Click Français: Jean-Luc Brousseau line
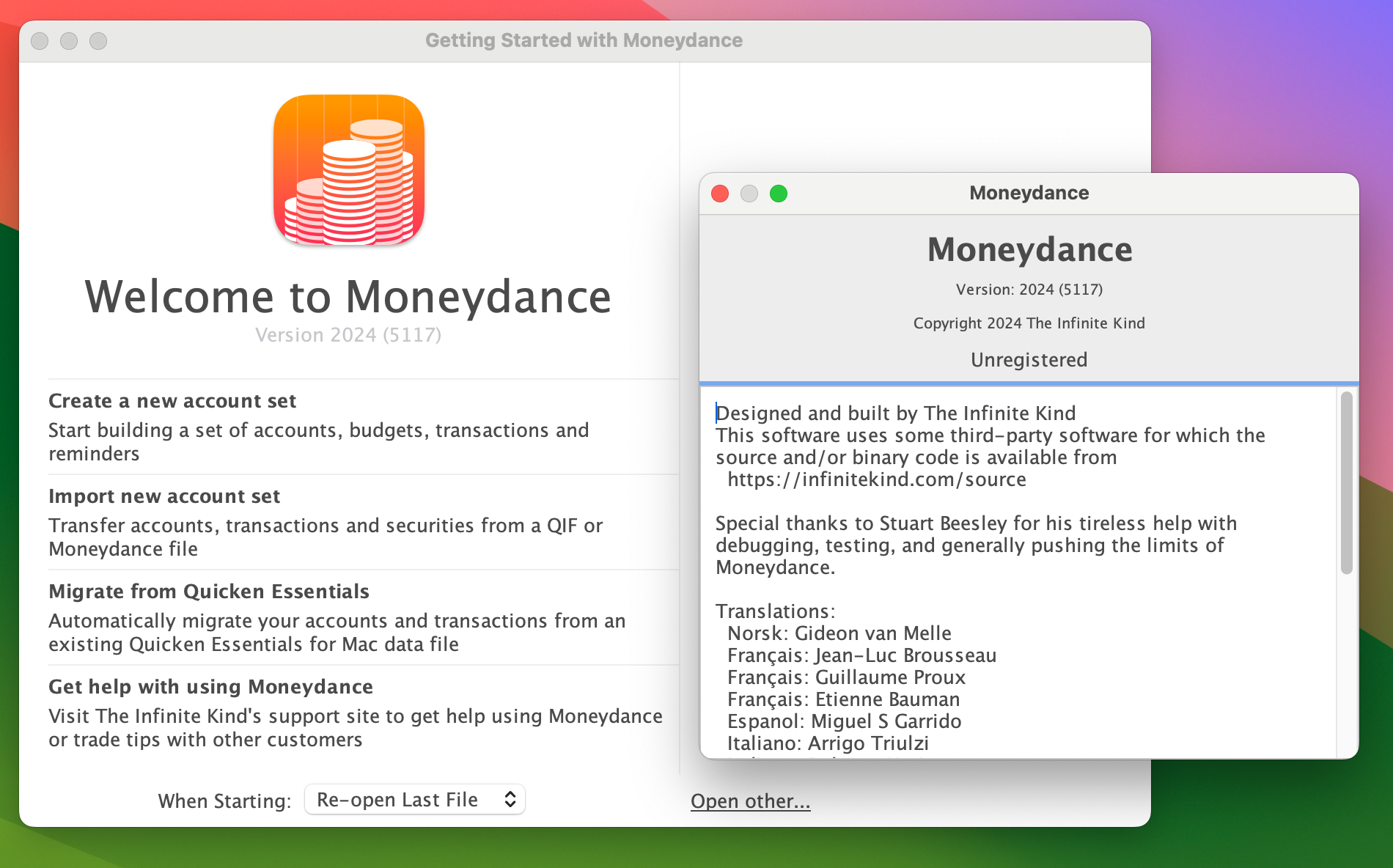 pos(862,655)
